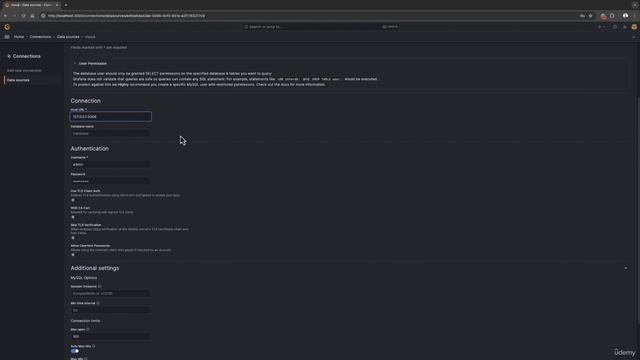The height and width of the screenshot is (360, 640).
Task: Click the Connection section heading
Action: [x=85, y=101]
